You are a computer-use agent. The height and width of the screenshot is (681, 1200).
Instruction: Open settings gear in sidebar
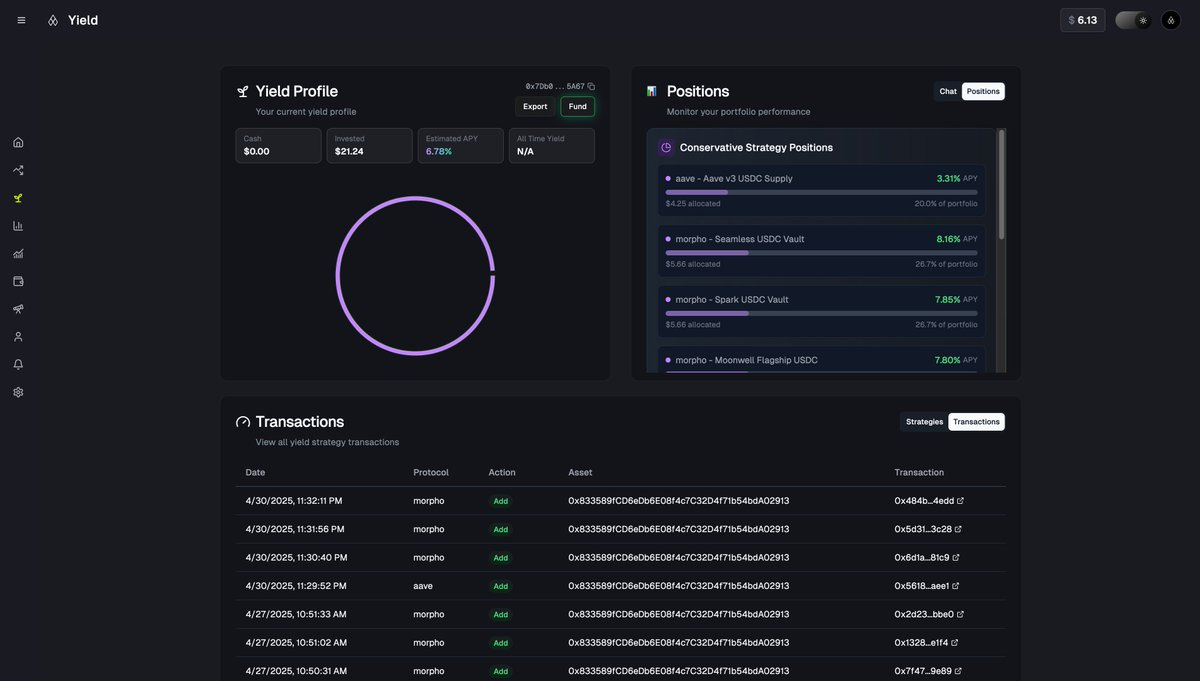(x=18, y=392)
